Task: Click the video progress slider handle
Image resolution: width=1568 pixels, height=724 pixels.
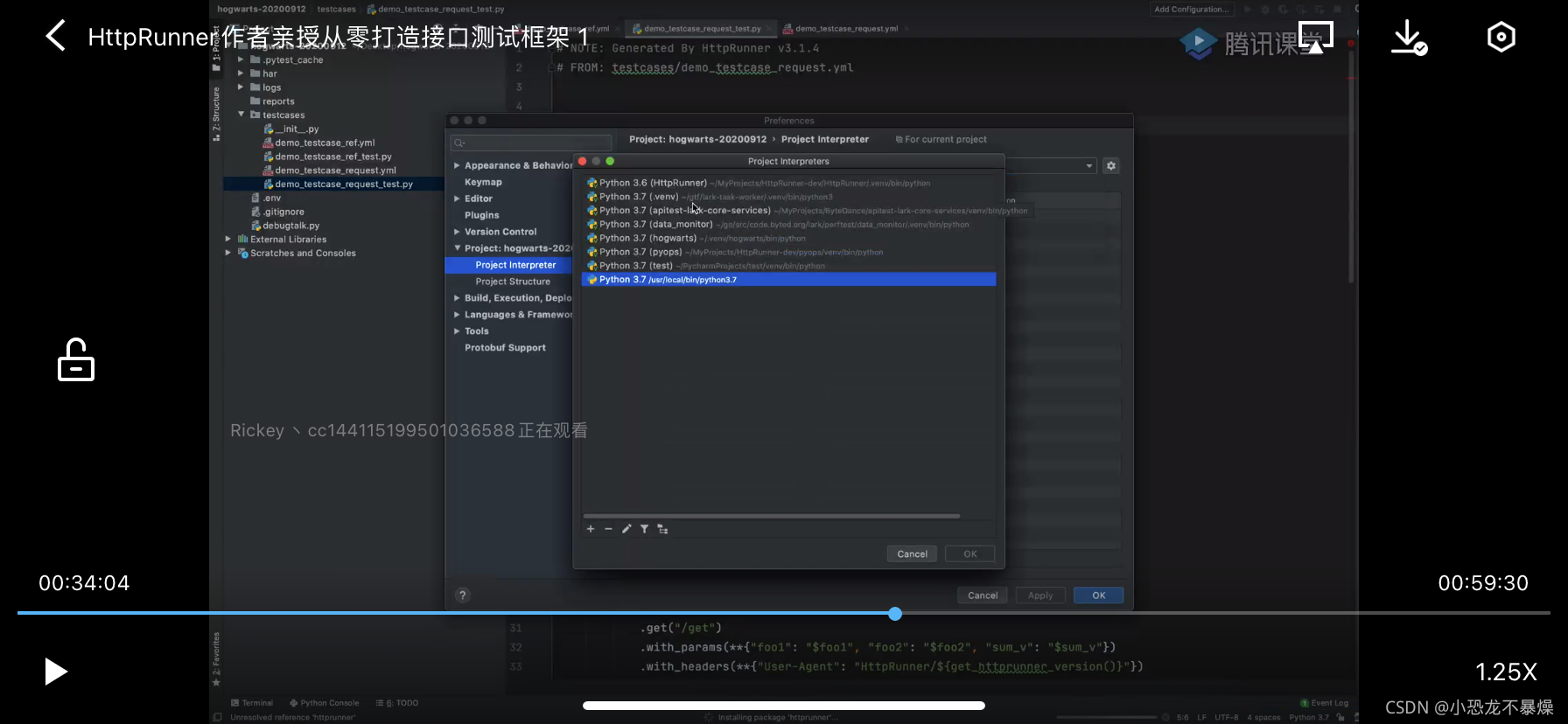Action: [894, 614]
